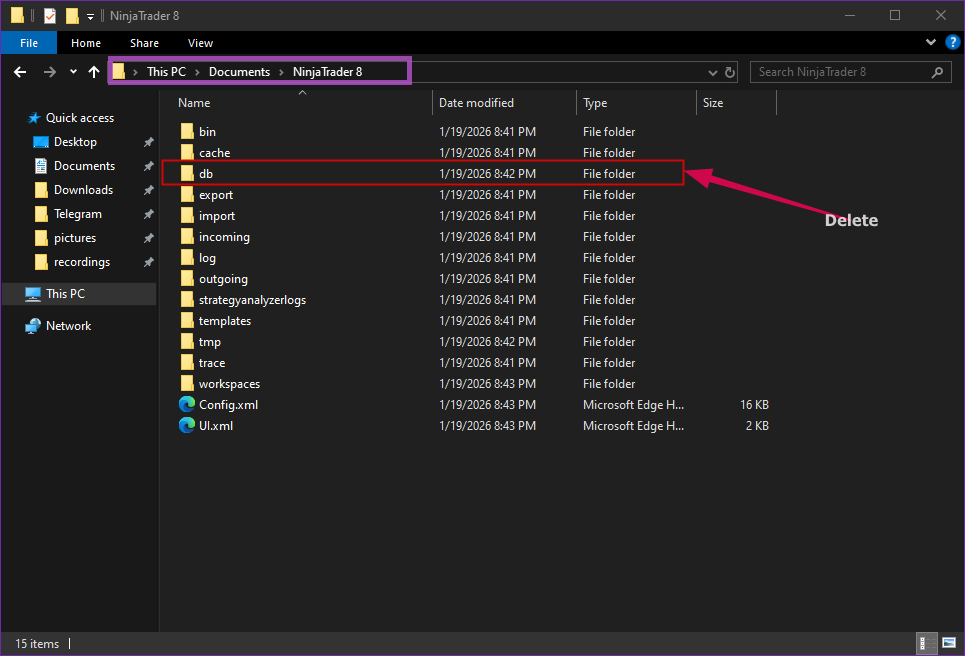Open the File menu
Viewport: 965px width, 656px height.
tap(29, 43)
